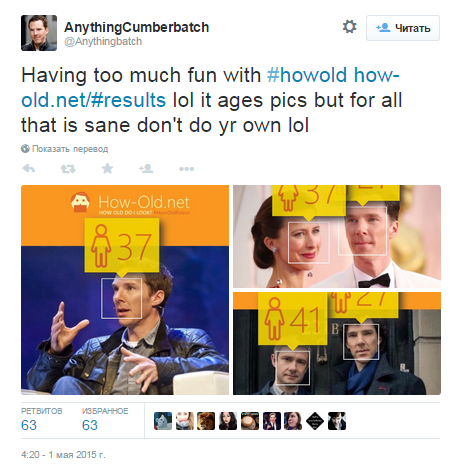Screen dimensions: 465x476
Task: View the retweets count 63
Action: click(29, 425)
